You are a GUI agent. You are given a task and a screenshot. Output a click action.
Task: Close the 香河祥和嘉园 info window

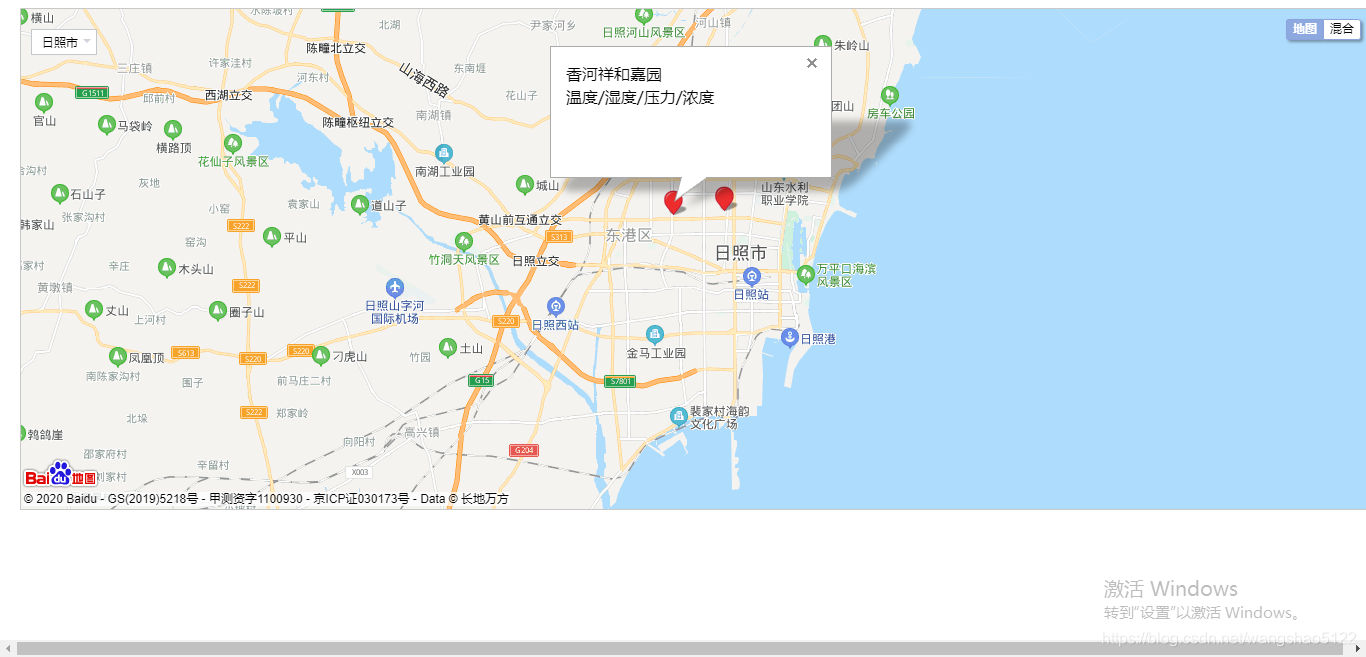(812, 63)
